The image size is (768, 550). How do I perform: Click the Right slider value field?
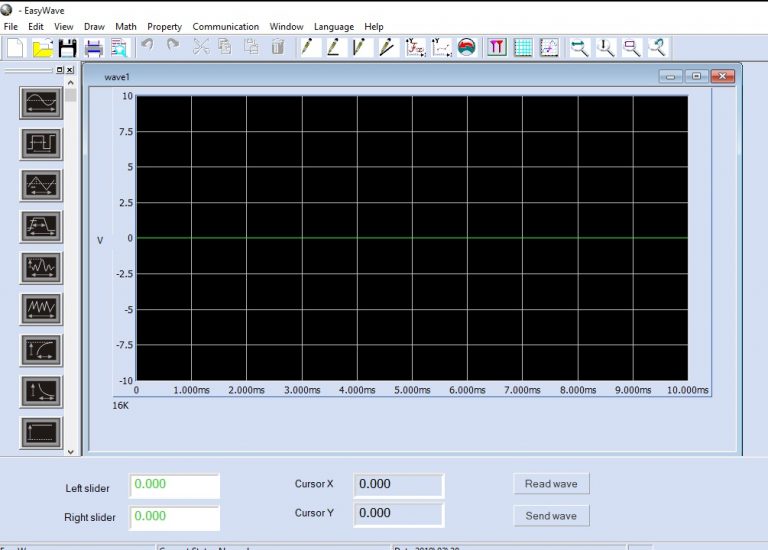(x=174, y=517)
